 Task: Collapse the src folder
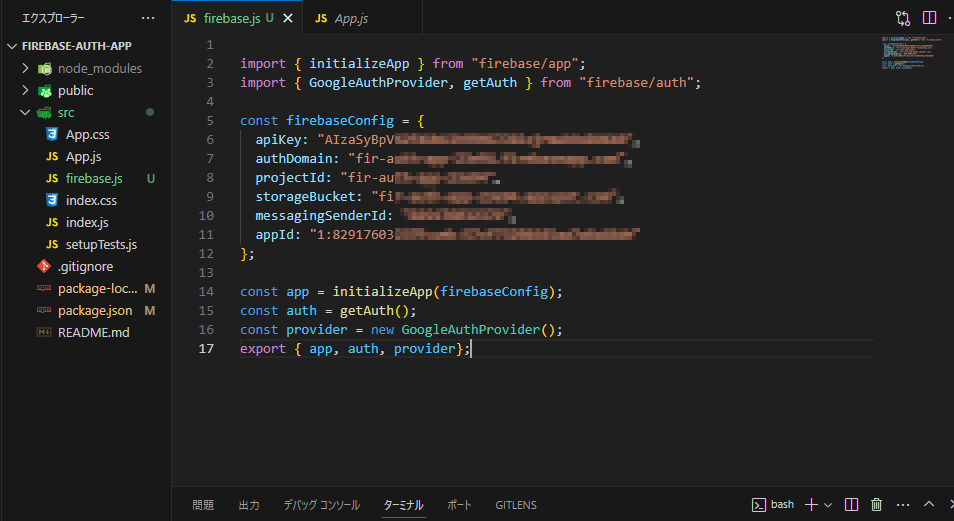(x=25, y=112)
